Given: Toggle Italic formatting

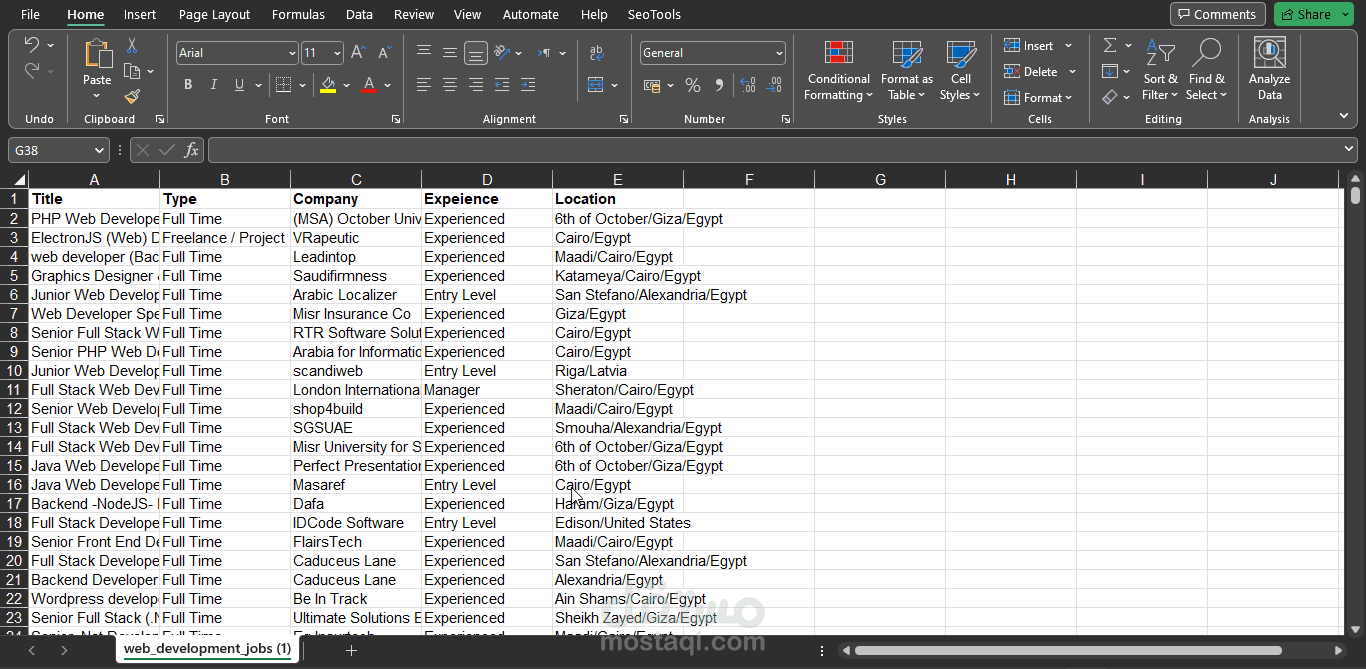Looking at the screenshot, I should pos(214,85).
